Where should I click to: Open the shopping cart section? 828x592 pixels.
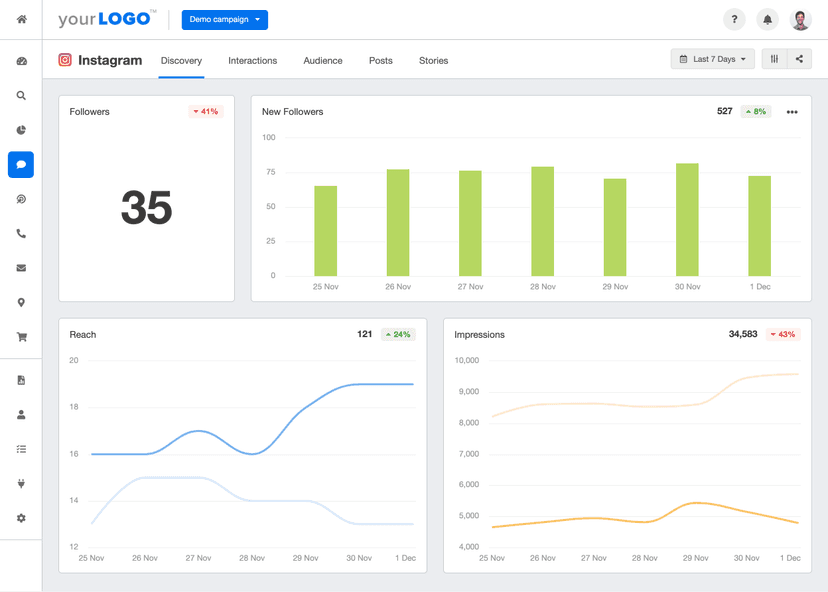[x=21, y=337]
